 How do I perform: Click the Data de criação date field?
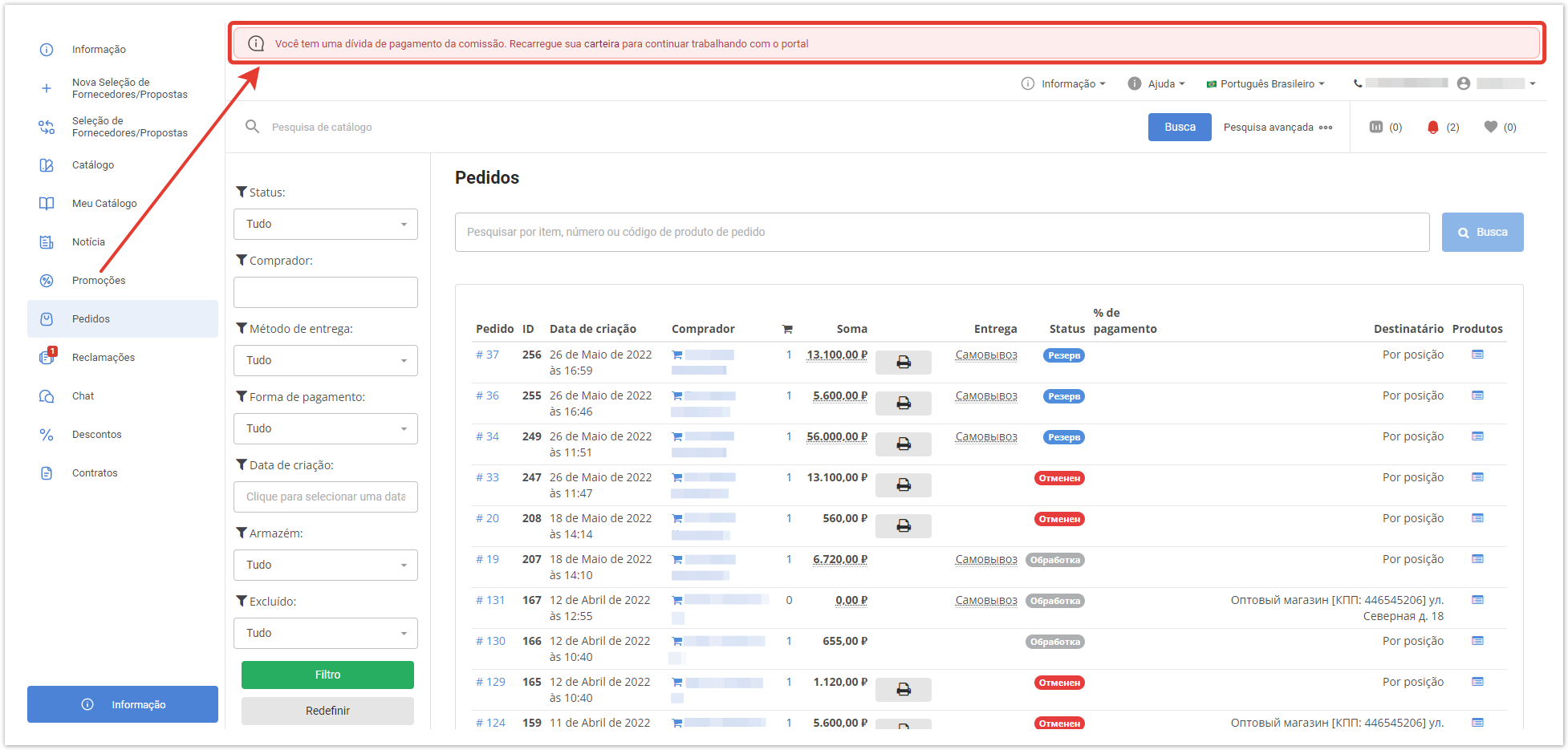tap(325, 497)
